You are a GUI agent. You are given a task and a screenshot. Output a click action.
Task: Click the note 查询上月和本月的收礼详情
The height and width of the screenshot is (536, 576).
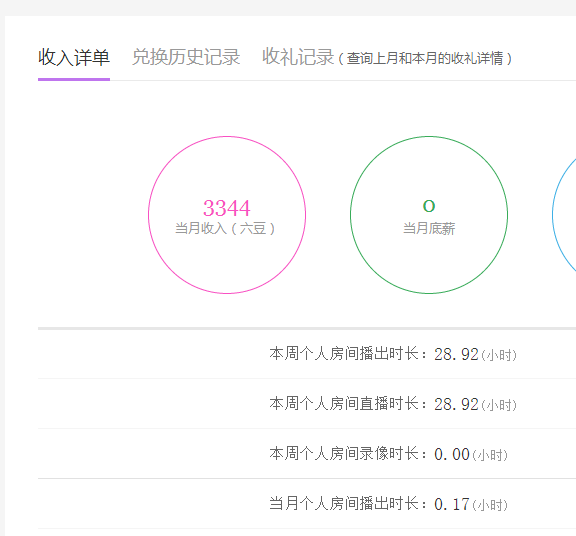425,58
